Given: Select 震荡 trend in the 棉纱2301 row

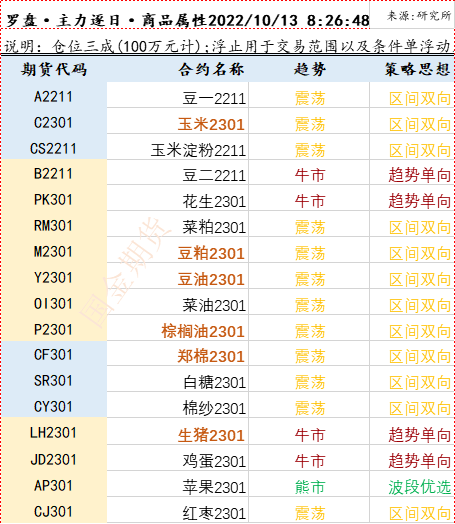Looking at the screenshot, I should coord(310,409).
